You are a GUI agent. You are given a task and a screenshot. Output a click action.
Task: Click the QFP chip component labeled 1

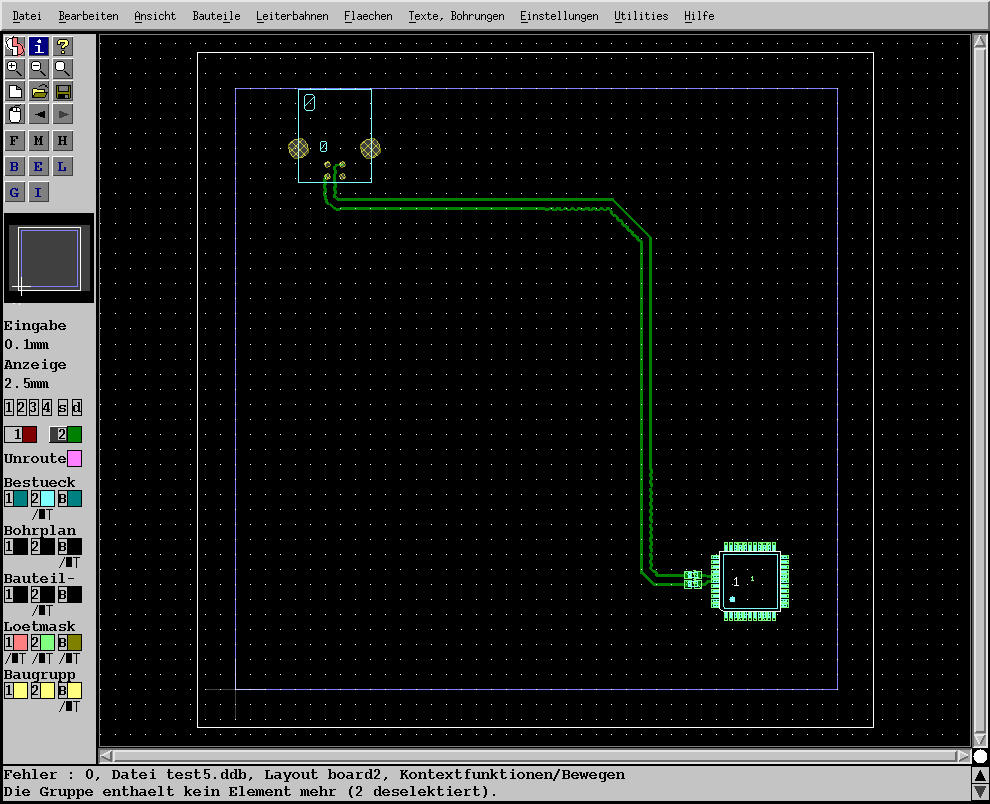click(750, 581)
